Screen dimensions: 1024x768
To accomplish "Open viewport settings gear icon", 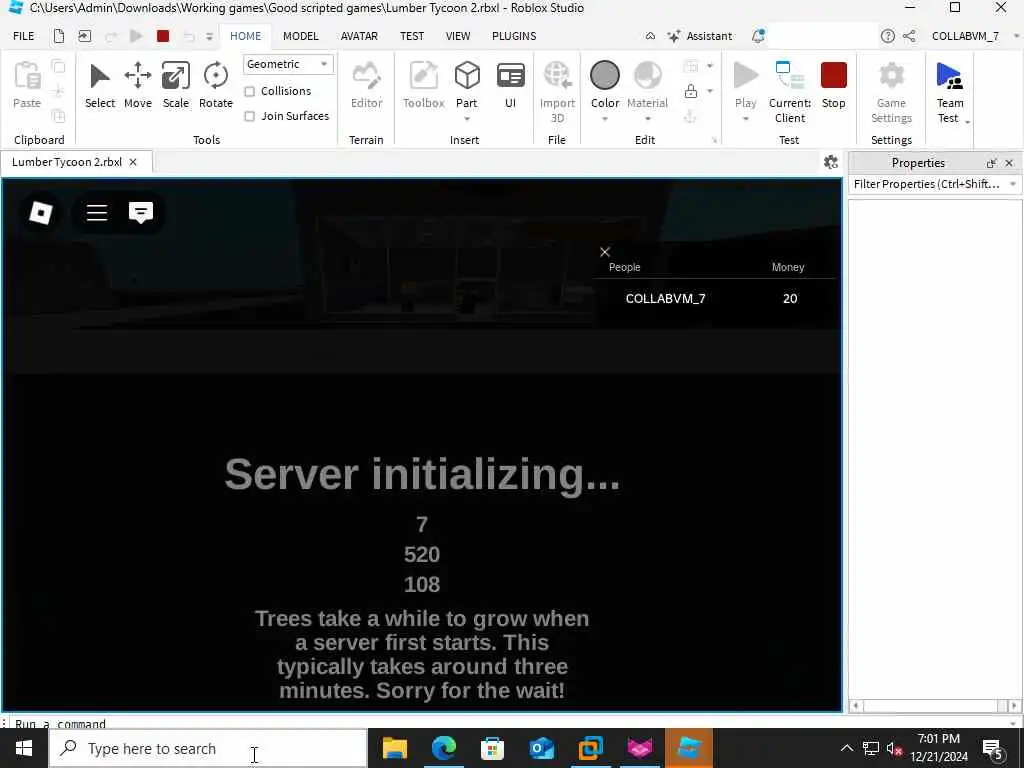I will 830,163.
